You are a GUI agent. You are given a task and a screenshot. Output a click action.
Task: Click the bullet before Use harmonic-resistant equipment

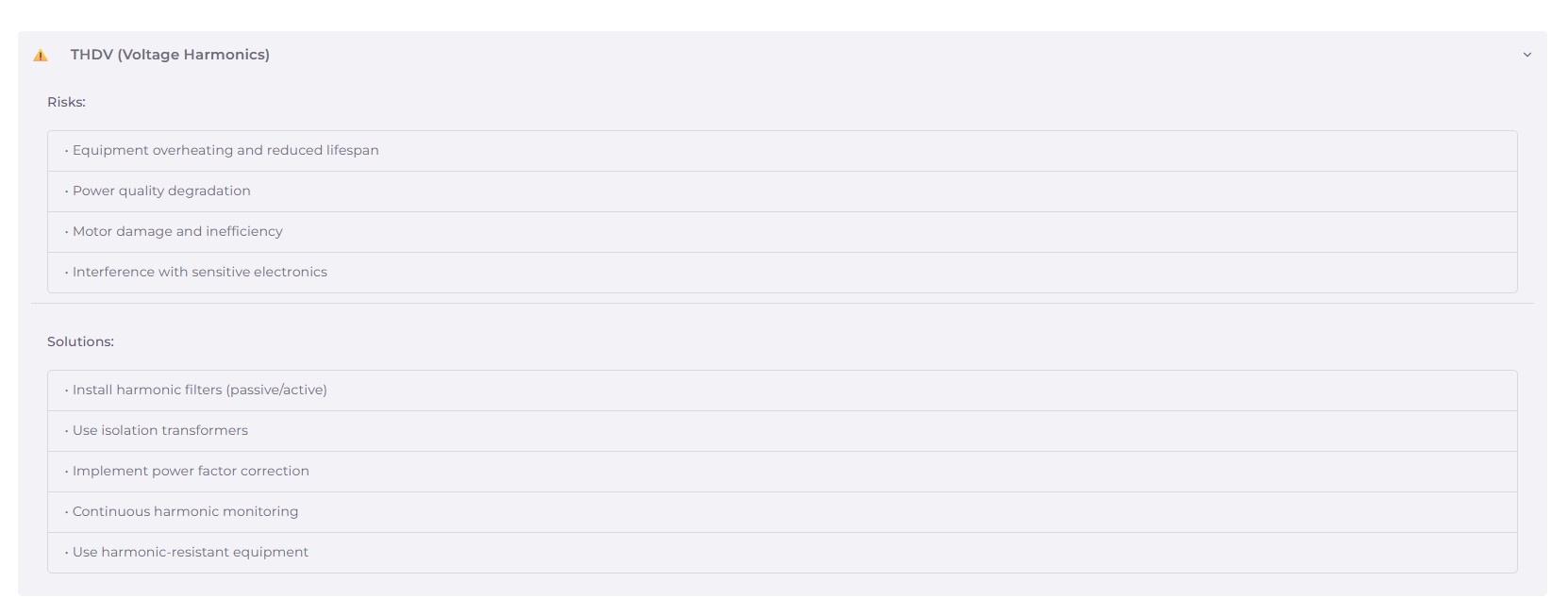(x=66, y=553)
